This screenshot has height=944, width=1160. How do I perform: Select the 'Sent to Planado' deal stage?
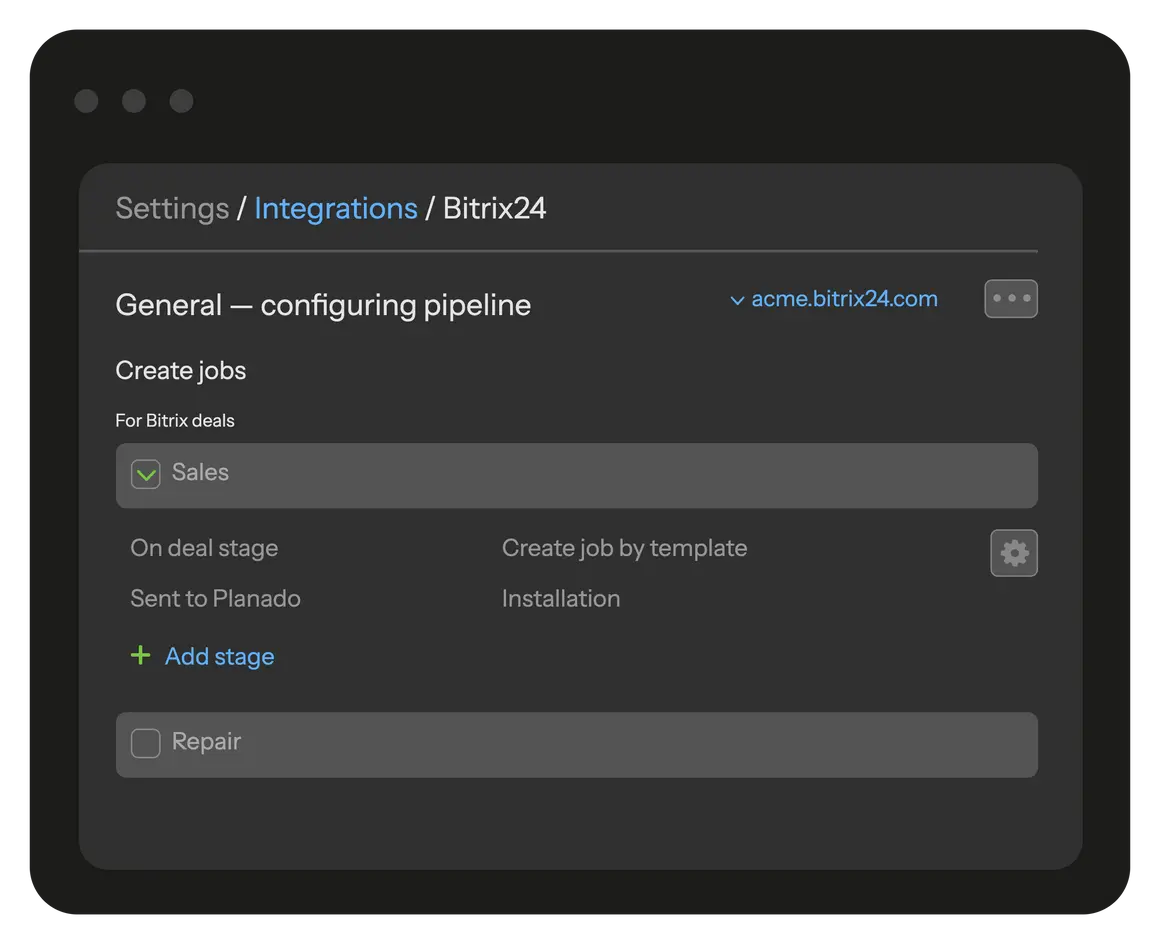coord(215,598)
